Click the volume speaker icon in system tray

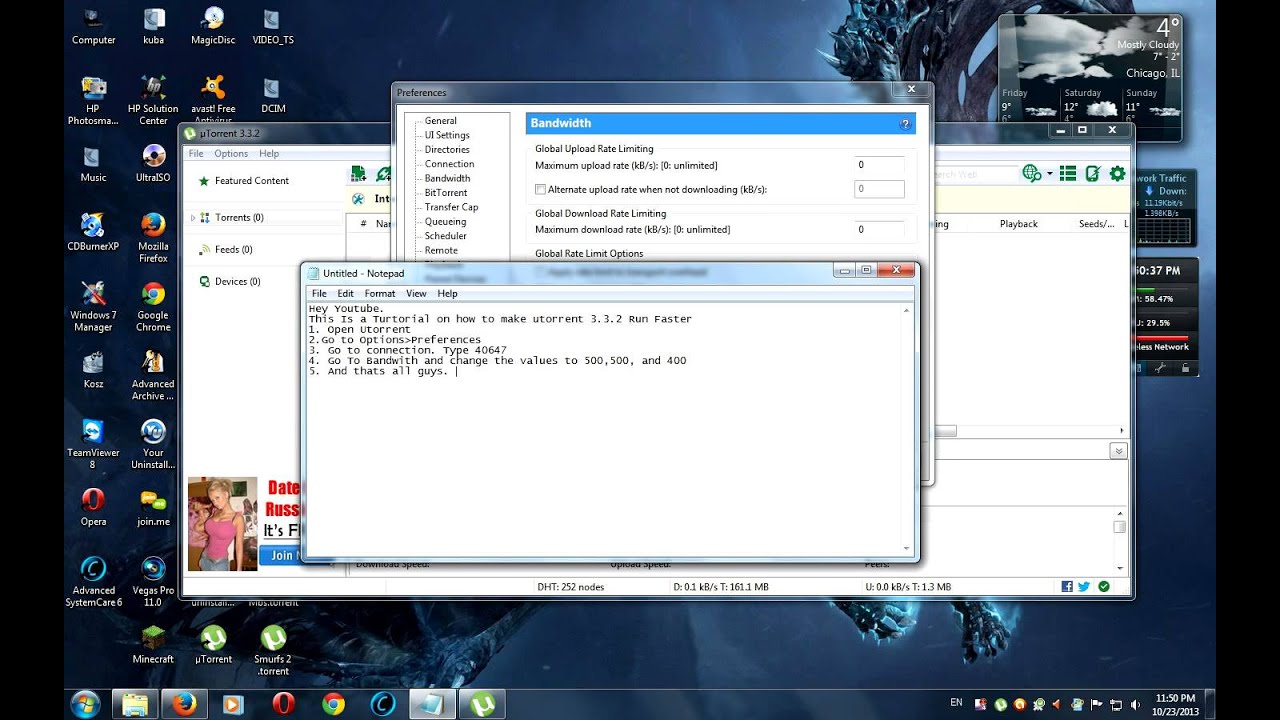[x=1135, y=704]
